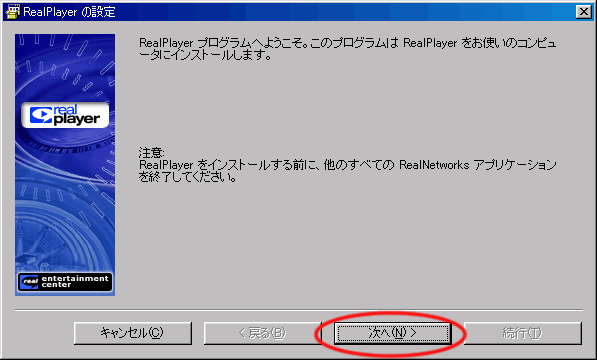Viewport: 597px width, 360px height.
Task: Click the RealNetworks アプリケーション warning text
Action: (x=348, y=171)
